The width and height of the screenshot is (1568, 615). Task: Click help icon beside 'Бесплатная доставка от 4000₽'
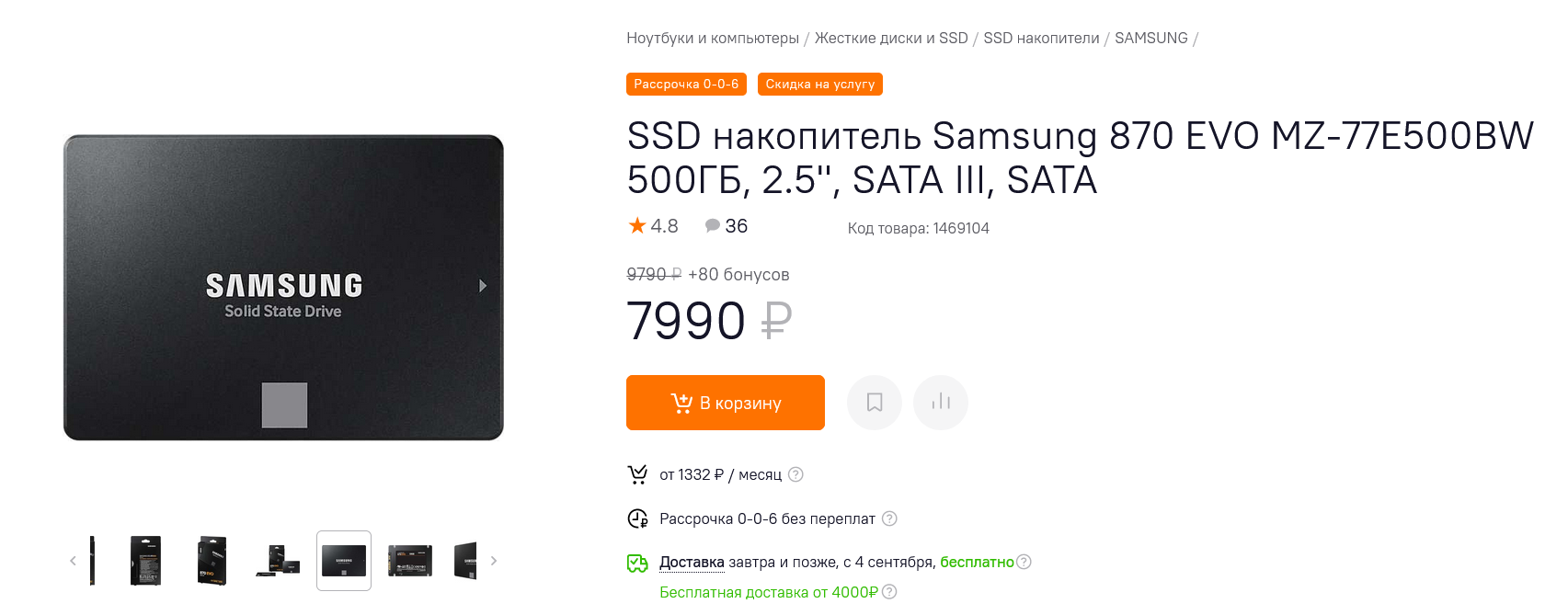(889, 592)
